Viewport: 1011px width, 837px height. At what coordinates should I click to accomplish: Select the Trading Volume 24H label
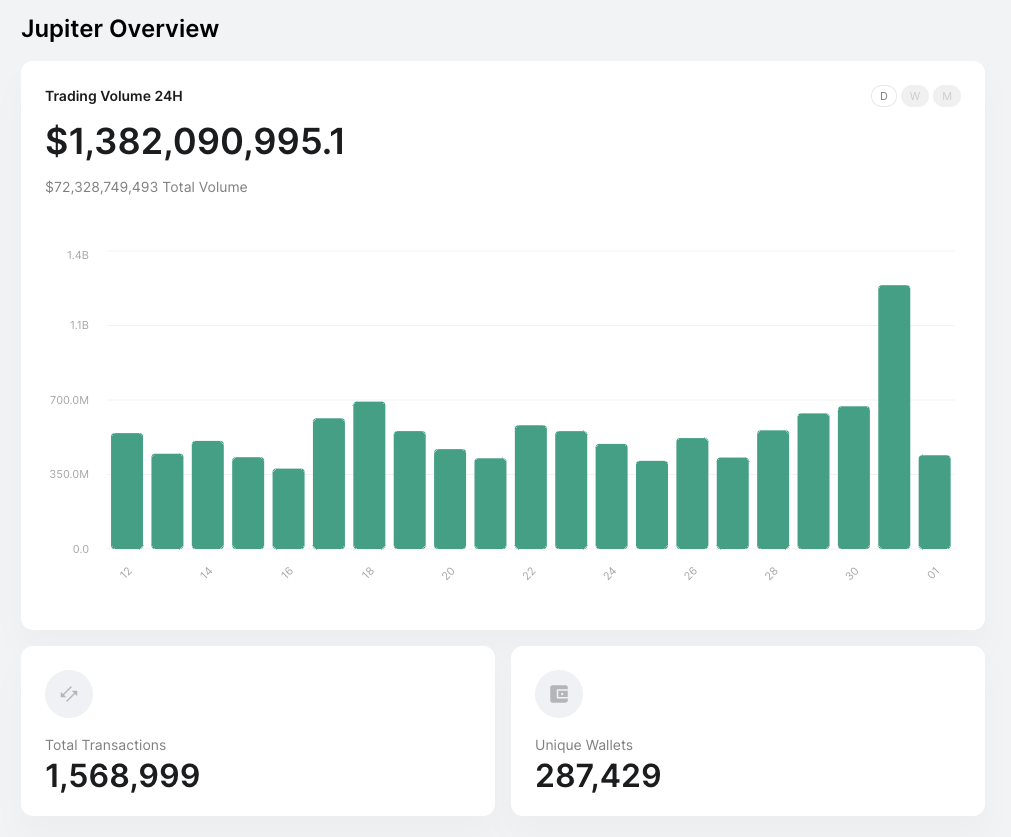[113, 97]
